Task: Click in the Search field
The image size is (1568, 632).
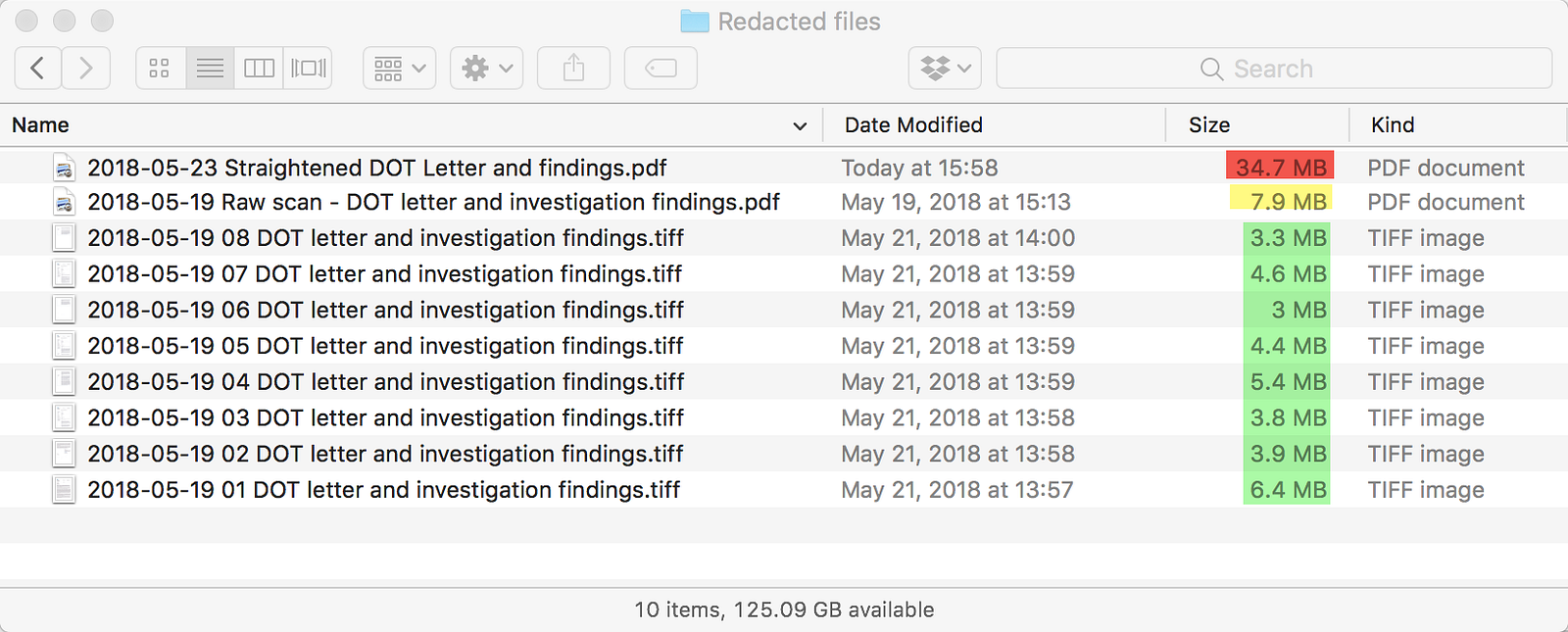Action: tap(1274, 69)
